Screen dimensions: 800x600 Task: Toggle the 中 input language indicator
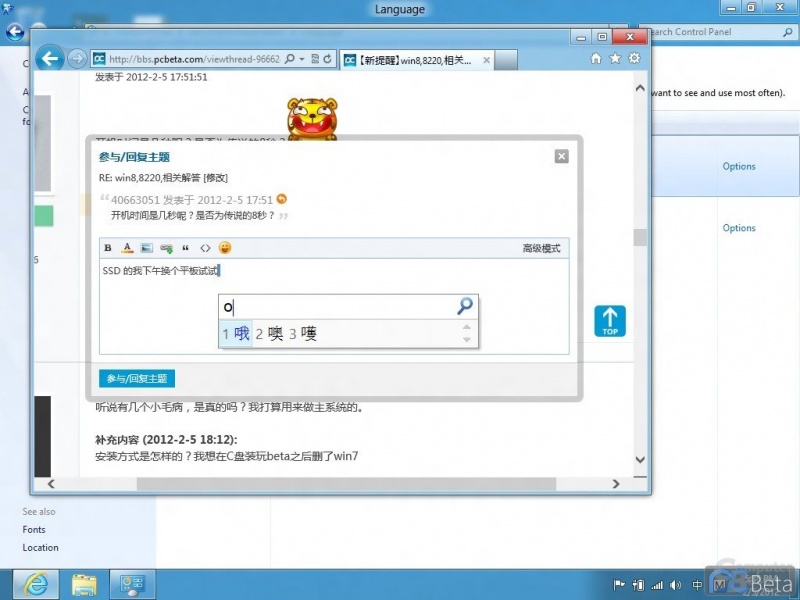pyautogui.click(x=697, y=585)
